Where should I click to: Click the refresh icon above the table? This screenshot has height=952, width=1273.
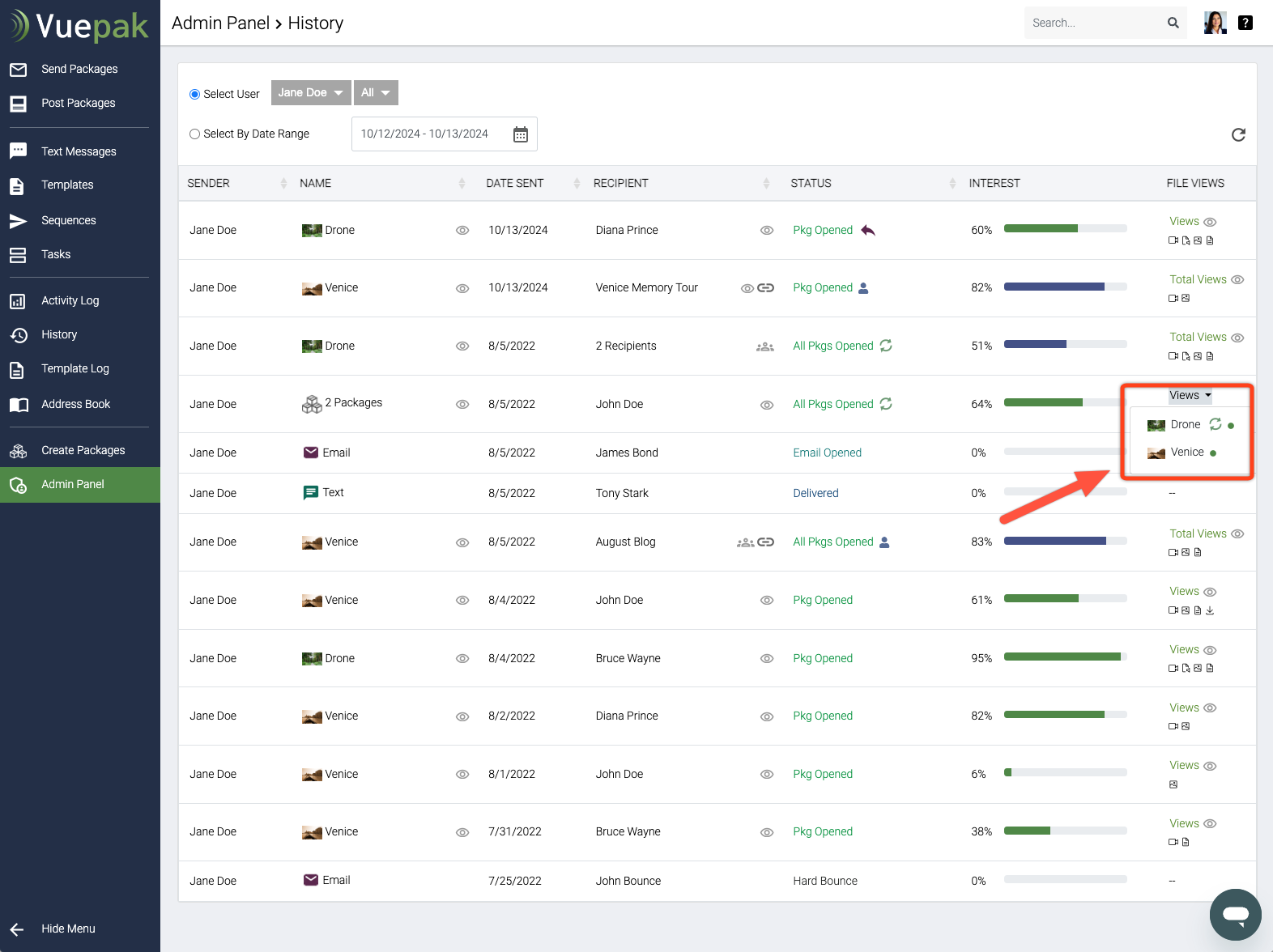pyautogui.click(x=1238, y=135)
